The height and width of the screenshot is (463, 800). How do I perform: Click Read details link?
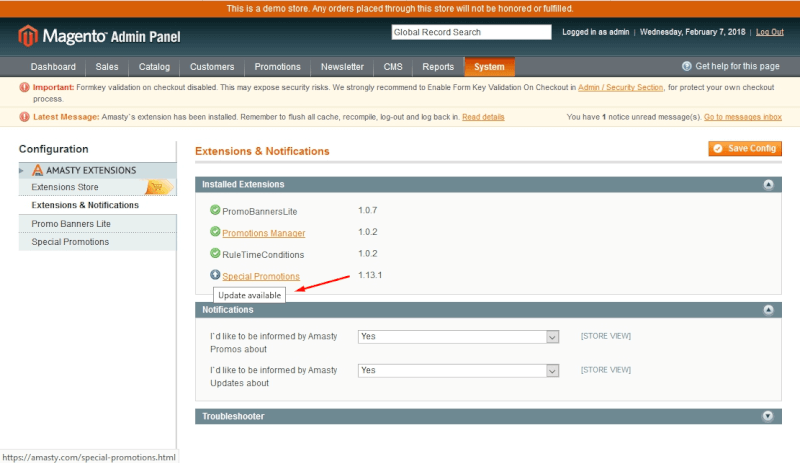483,117
